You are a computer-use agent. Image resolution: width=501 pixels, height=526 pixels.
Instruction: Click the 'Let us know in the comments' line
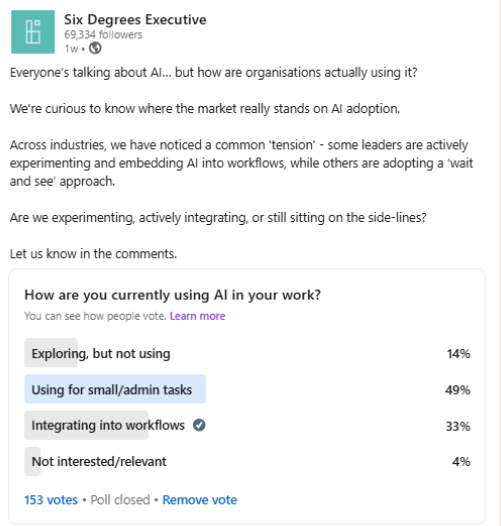coord(93,254)
